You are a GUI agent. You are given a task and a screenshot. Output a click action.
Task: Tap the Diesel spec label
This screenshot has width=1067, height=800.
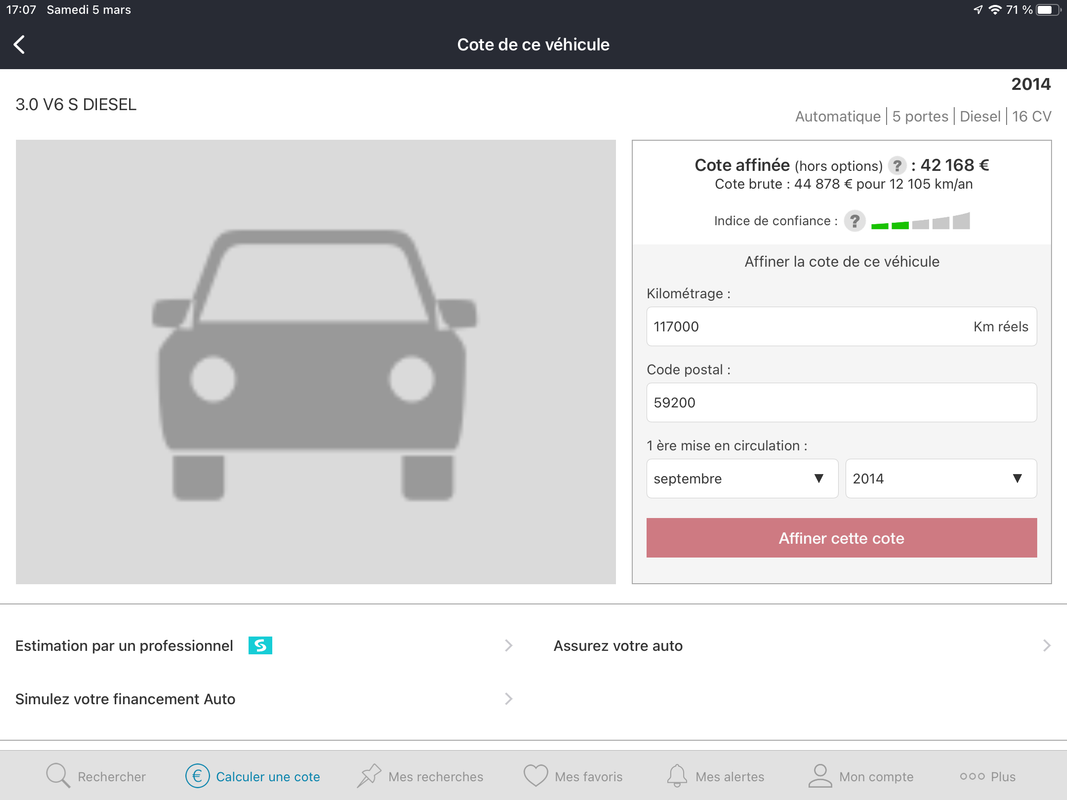click(x=980, y=116)
